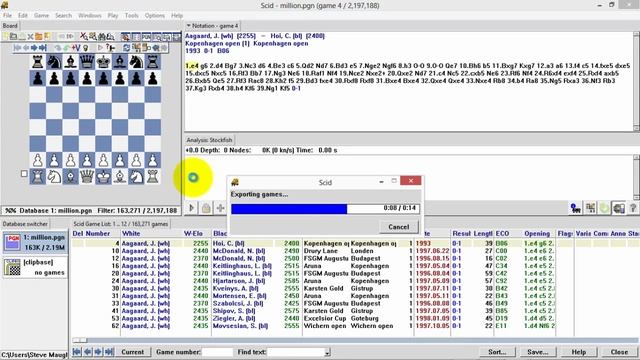
Task: Jump to end of game
Action: pyautogui.click(x=43, y=48)
